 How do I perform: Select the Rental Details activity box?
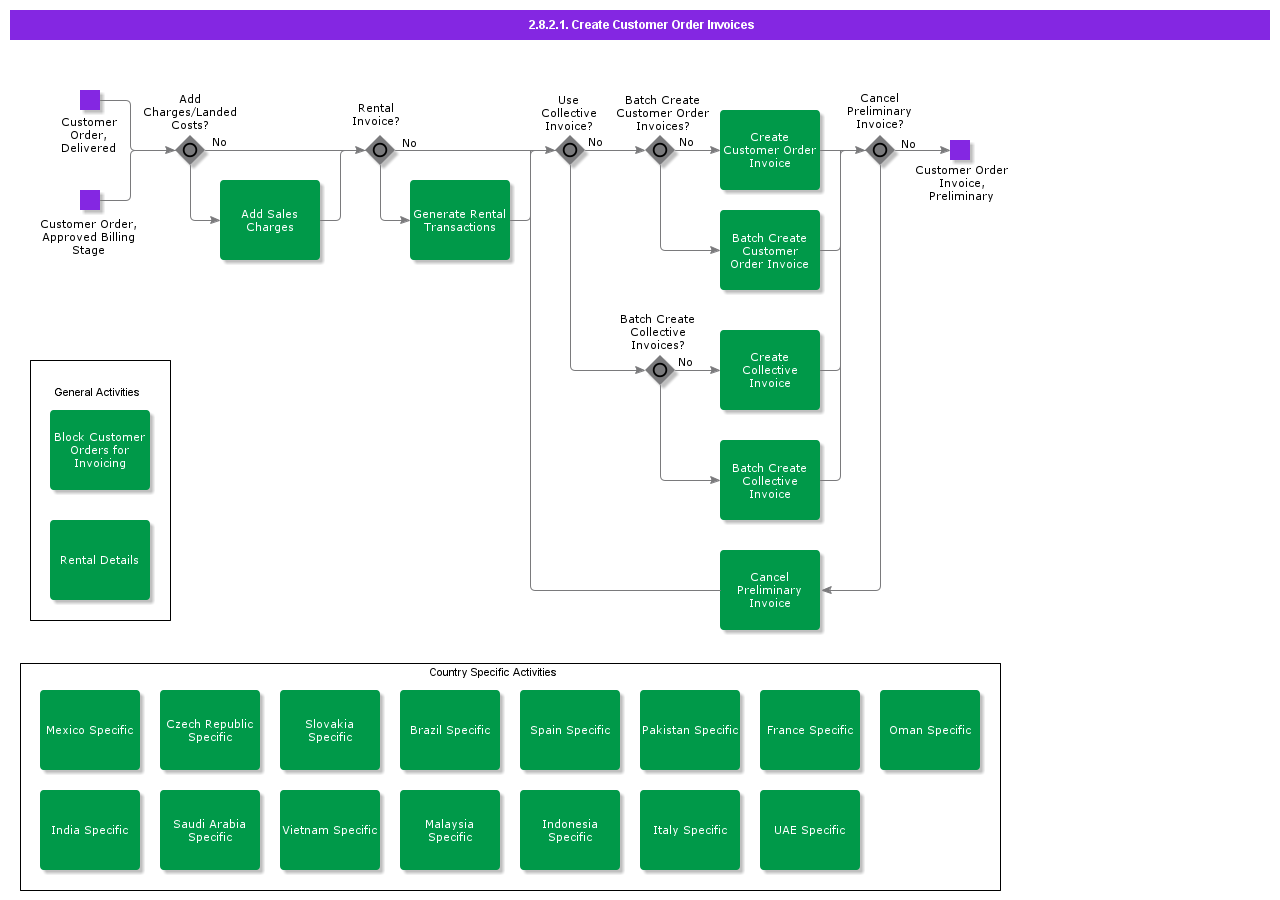coord(100,560)
